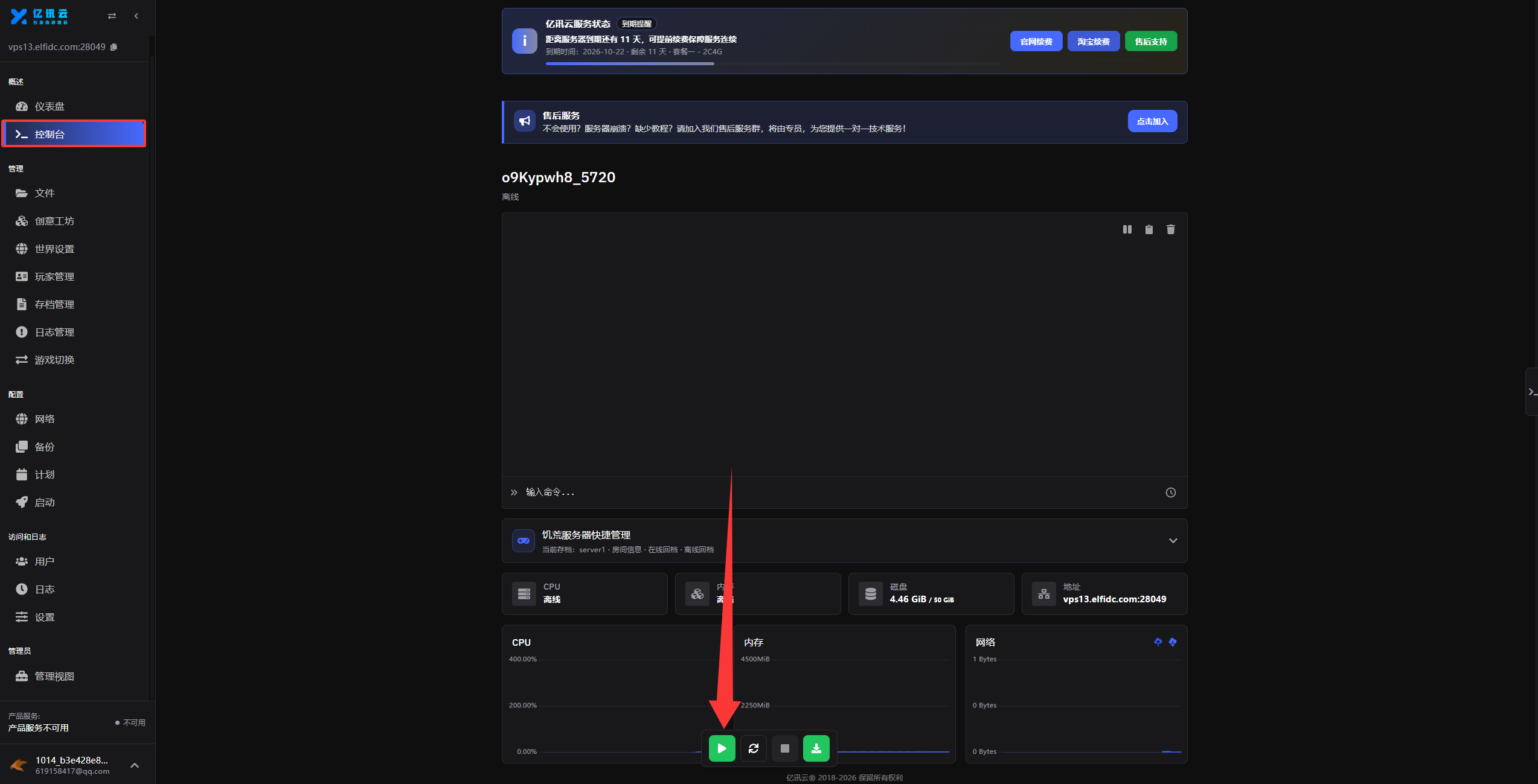Copy server address vps13.elfidc.com:28049 in sidebar
The image size is (1538, 784).
click(x=114, y=47)
